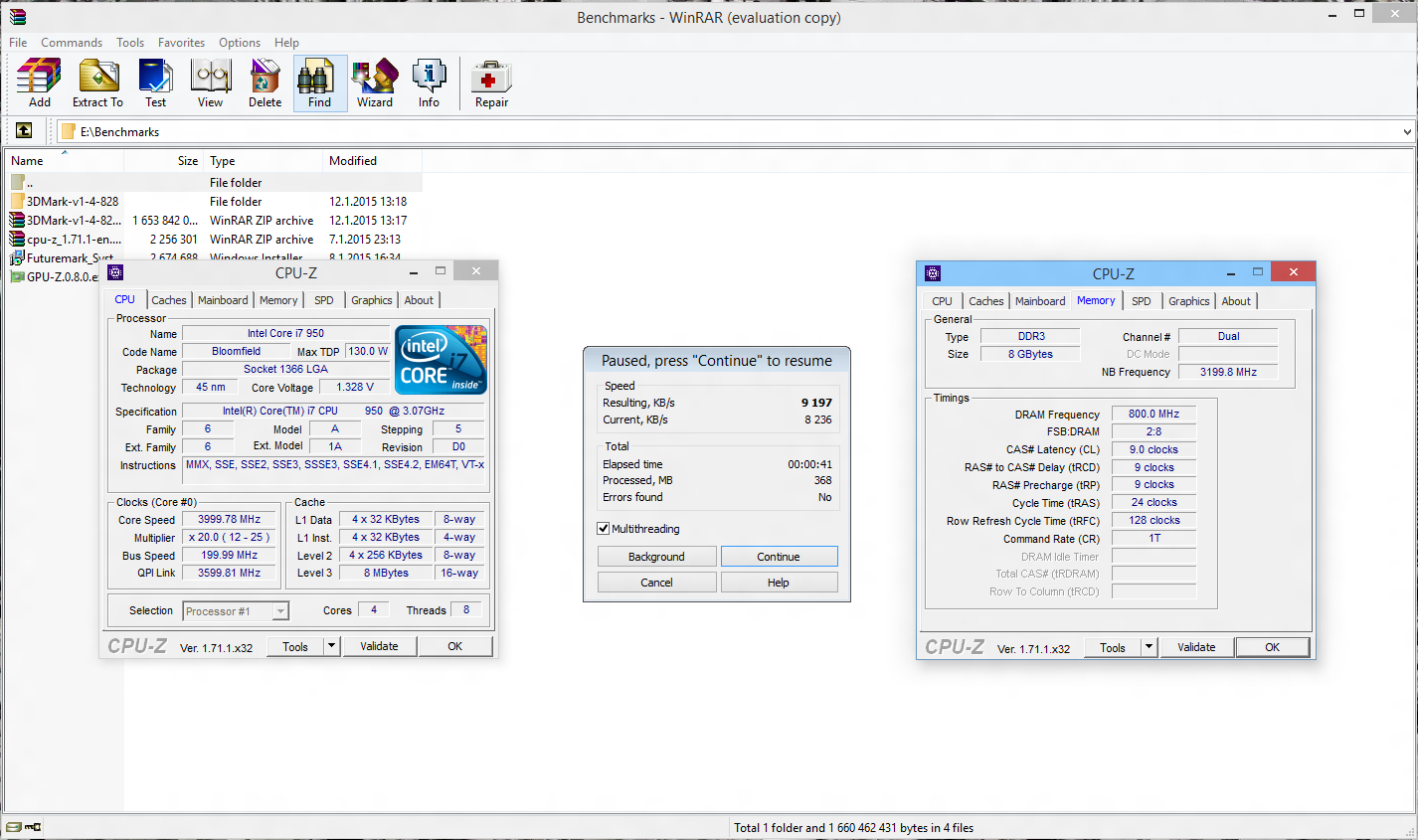Open the Tools menu in WinRAR
Image resolution: width=1418 pixels, height=840 pixels.
tap(130, 43)
